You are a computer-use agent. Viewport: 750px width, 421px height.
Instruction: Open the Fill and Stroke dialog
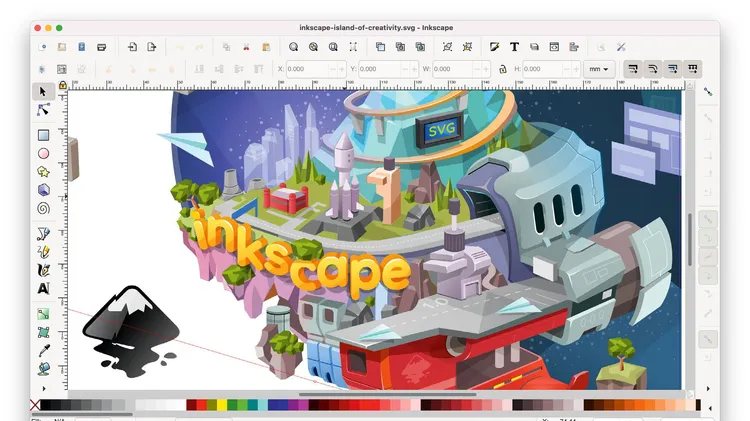click(495, 47)
